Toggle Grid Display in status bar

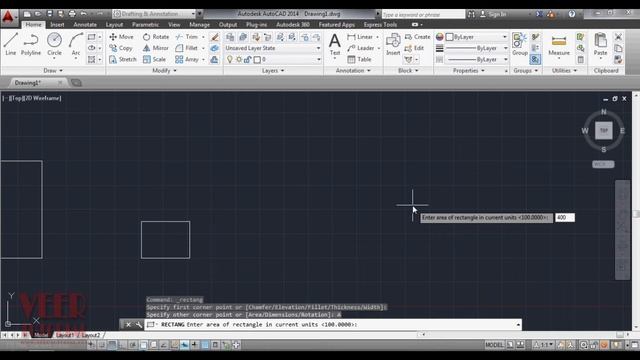coord(112,345)
